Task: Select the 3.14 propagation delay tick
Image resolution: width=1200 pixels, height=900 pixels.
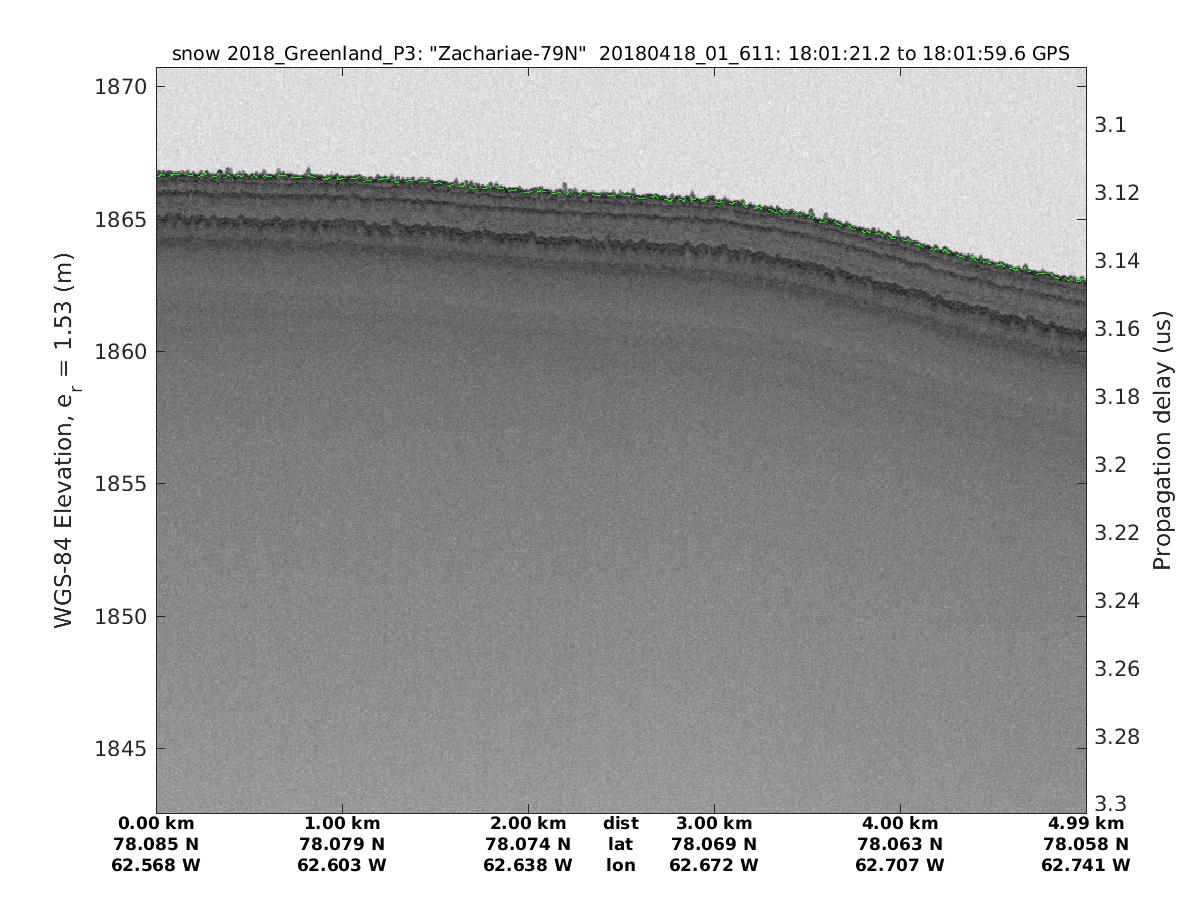Action: coord(1118,261)
